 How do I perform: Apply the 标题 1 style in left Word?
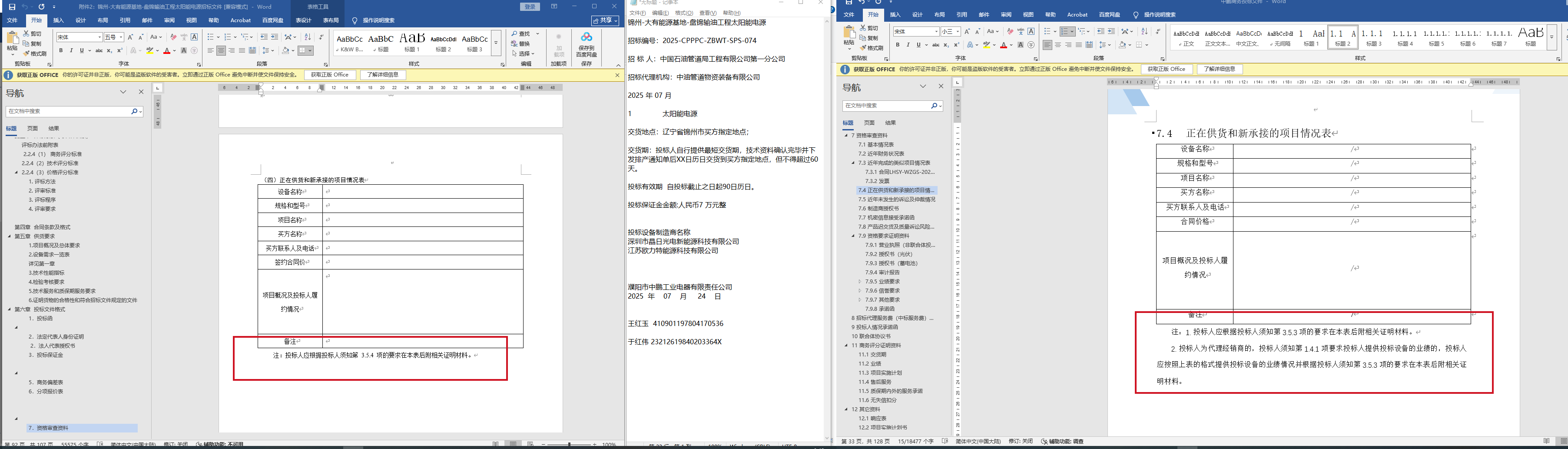point(412,42)
